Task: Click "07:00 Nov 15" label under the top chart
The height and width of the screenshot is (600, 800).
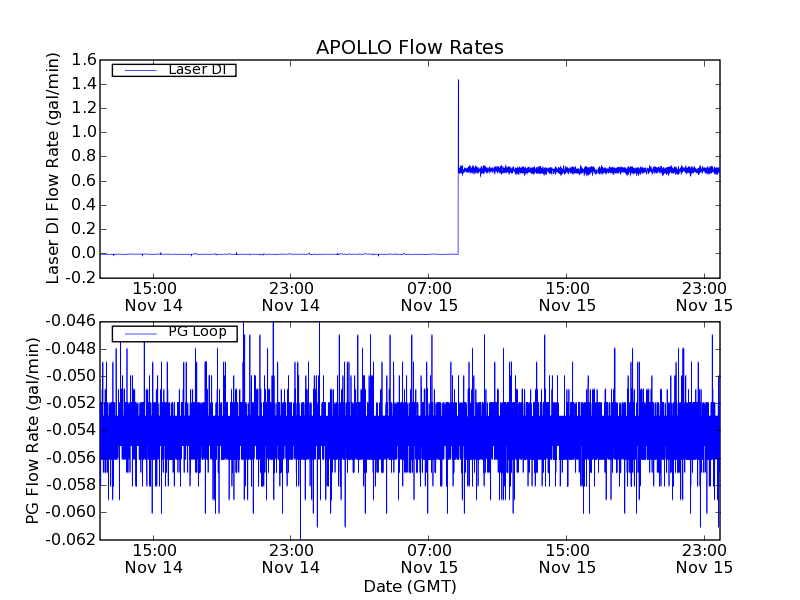Action: point(429,296)
